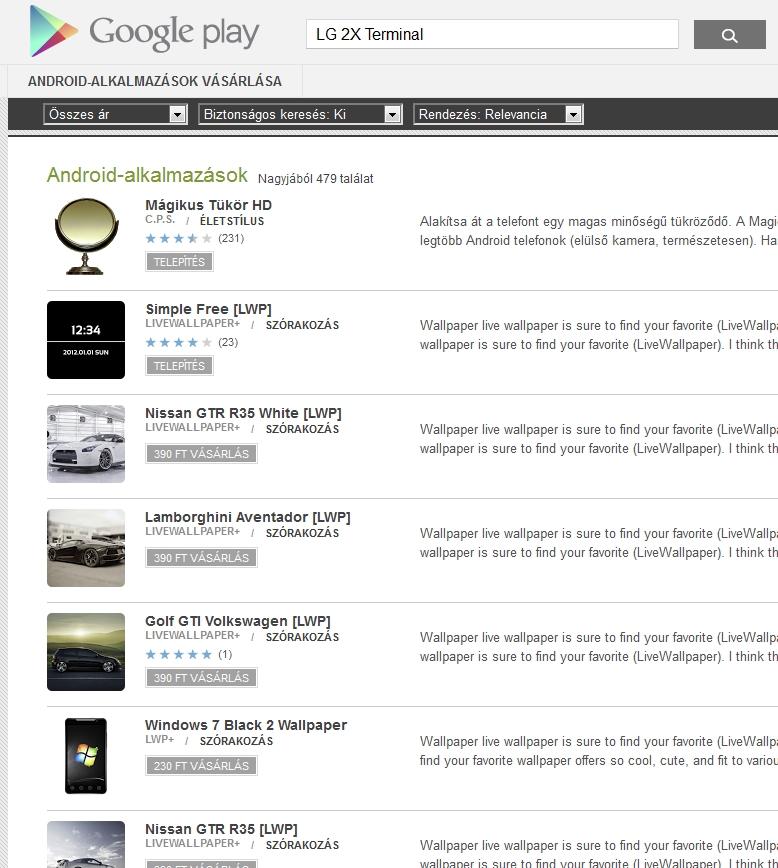The height and width of the screenshot is (868, 778).
Task: Click the star rating of Simple Free [LWP]
Action: [x=178, y=343]
